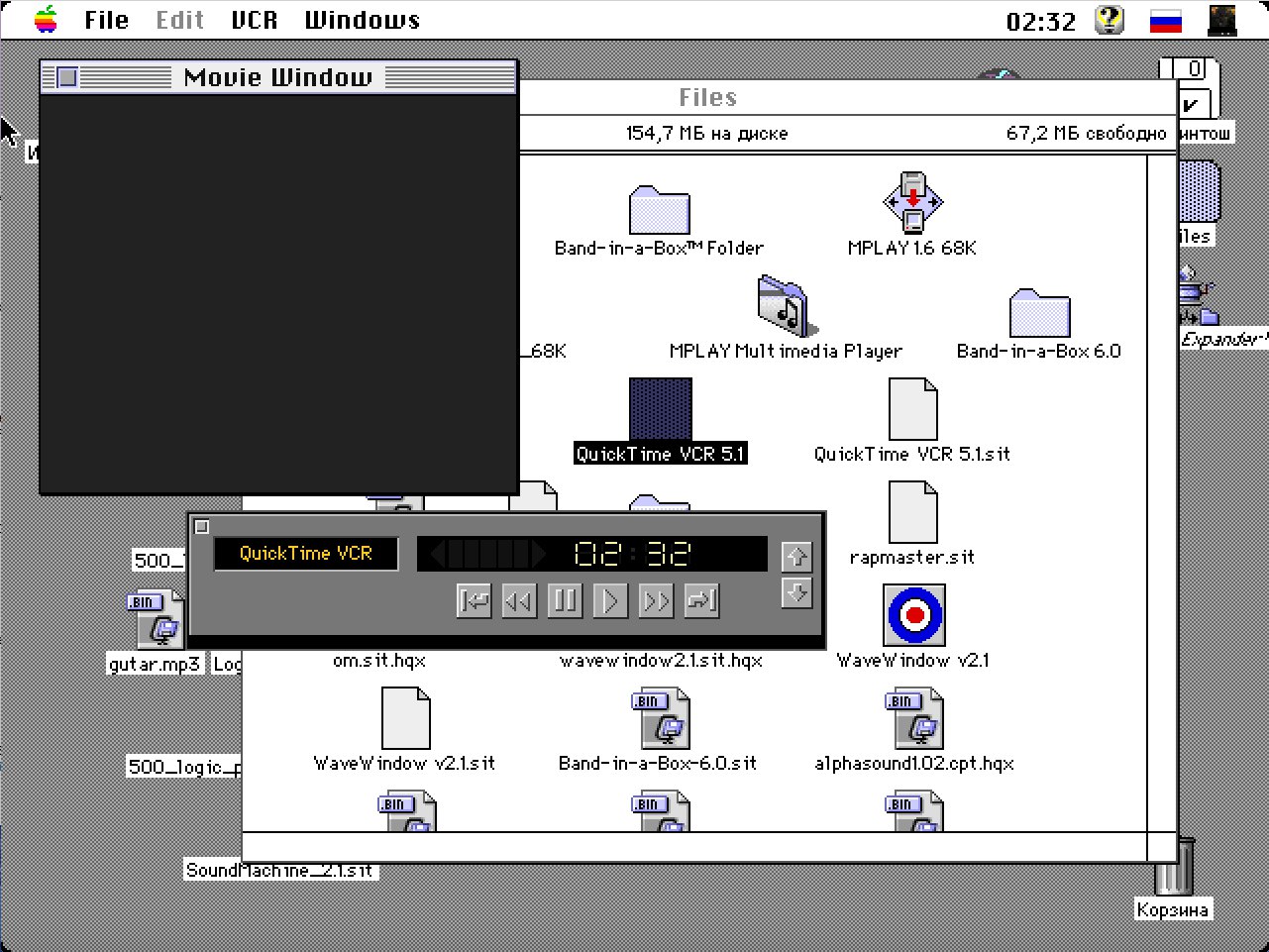This screenshot has height=952, width=1269.
Task: Click the wavewindow2.1.sit.hqx file label
Action: click(x=661, y=661)
